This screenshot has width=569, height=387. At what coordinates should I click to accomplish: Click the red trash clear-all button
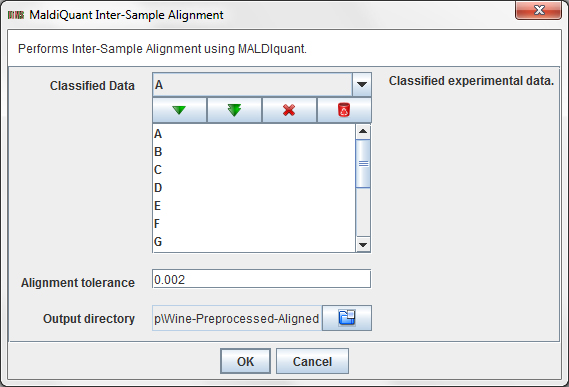click(344, 110)
